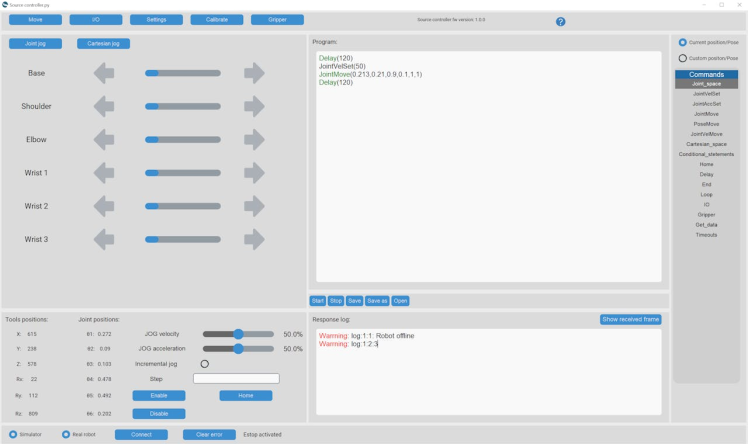Screen dimensions: 748x444
Task: Disable the robot motors
Action: (159, 414)
